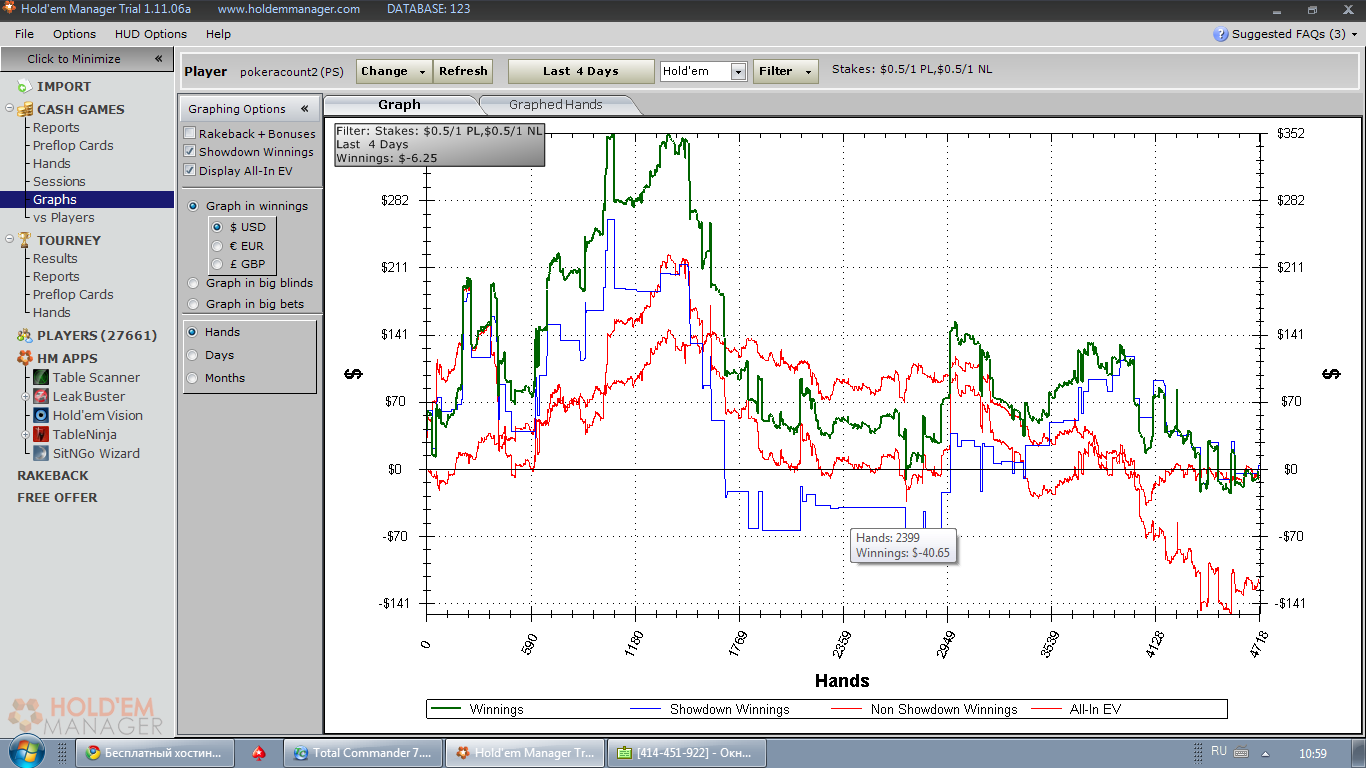Select the $ USD currency option

[x=217, y=227]
